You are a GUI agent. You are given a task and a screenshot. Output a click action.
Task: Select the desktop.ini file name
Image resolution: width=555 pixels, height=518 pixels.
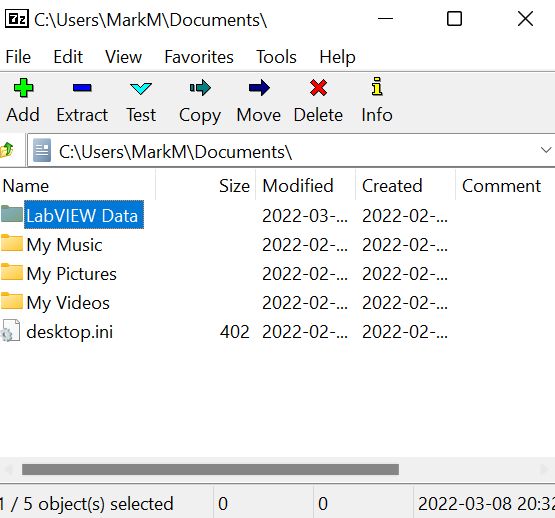(70, 332)
